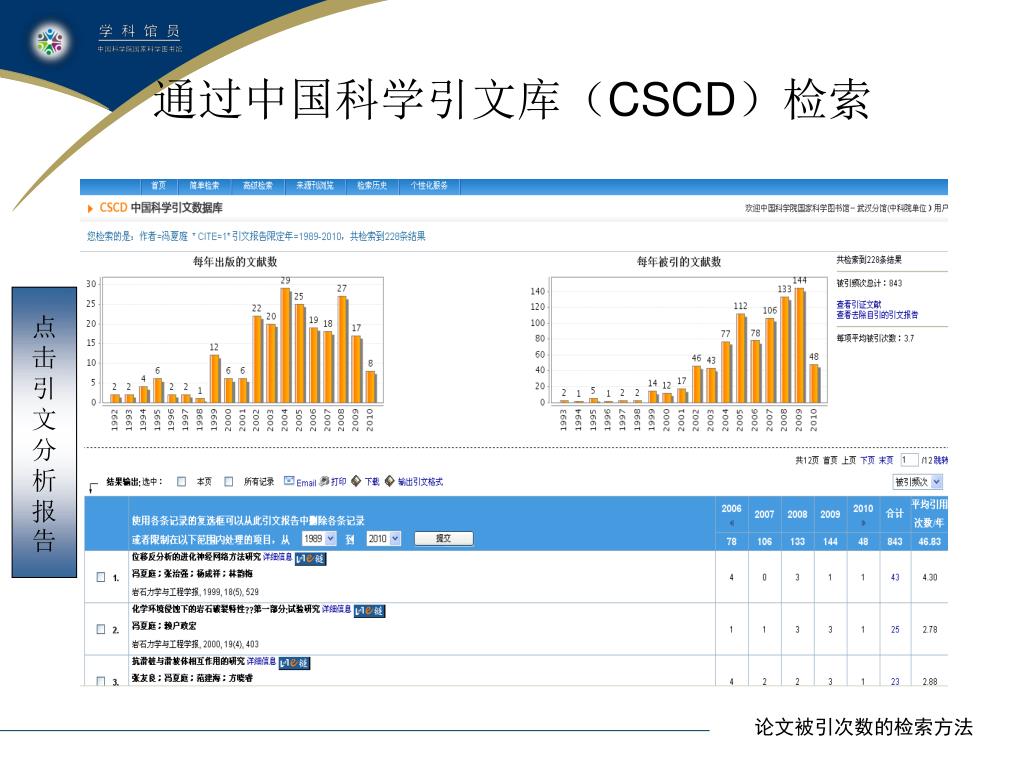Click the 2004 bar labeled 29
This screenshot has width=1024, height=768.
[x=285, y=345]
